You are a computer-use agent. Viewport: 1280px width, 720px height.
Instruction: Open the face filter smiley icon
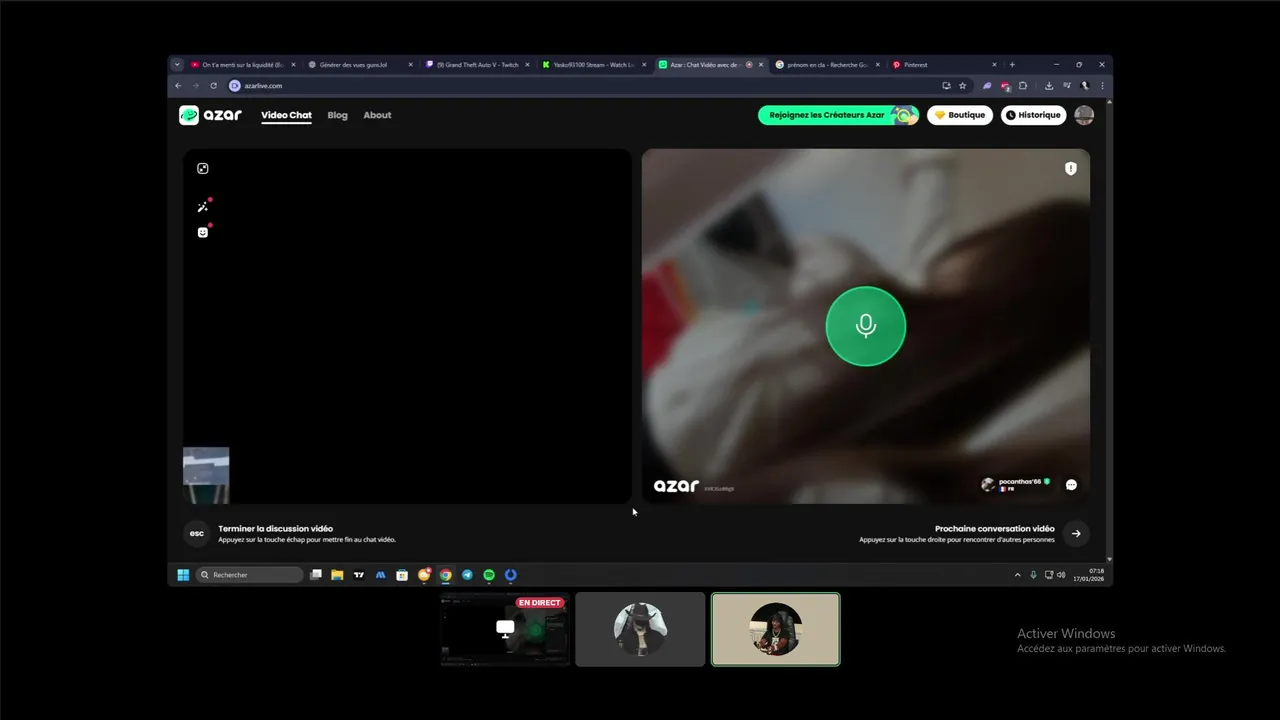[203, 232]
